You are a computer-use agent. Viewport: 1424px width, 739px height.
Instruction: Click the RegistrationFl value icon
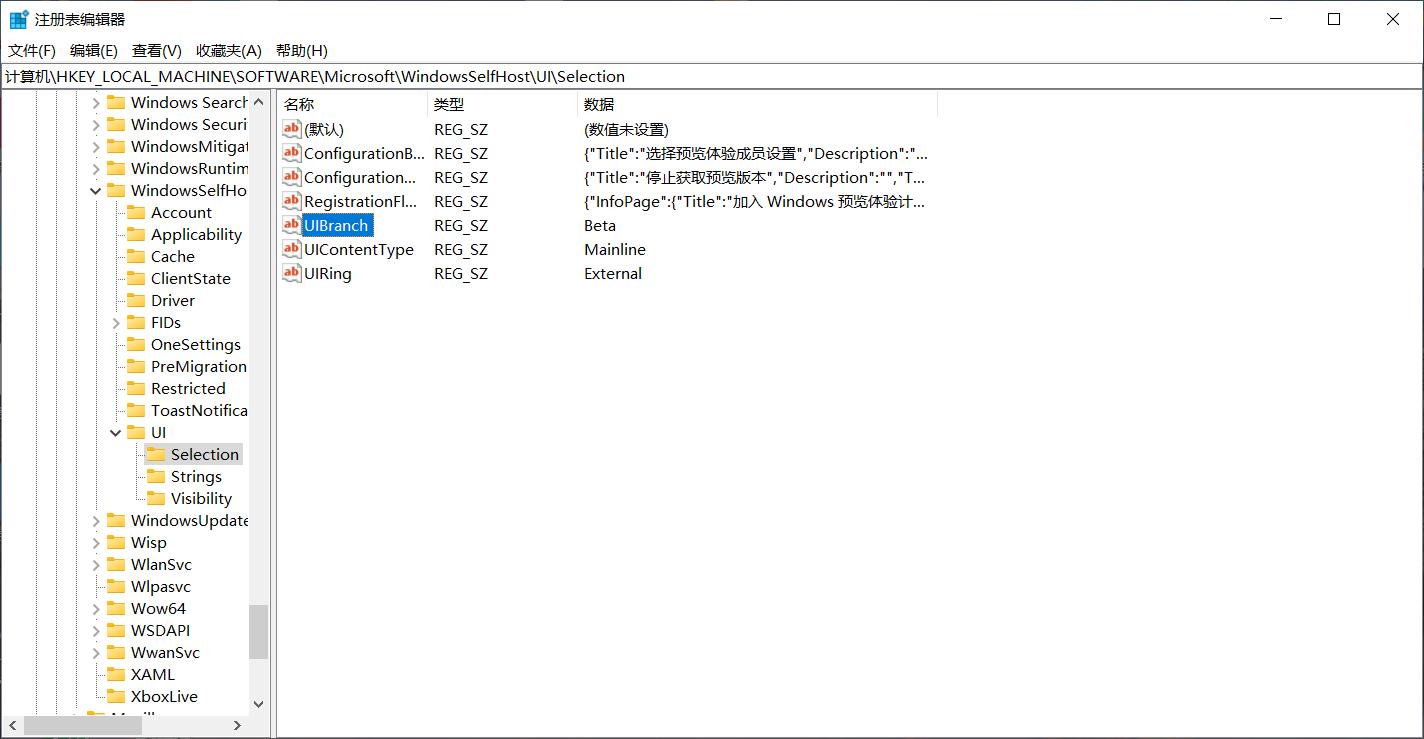click(x=291, y=201)
